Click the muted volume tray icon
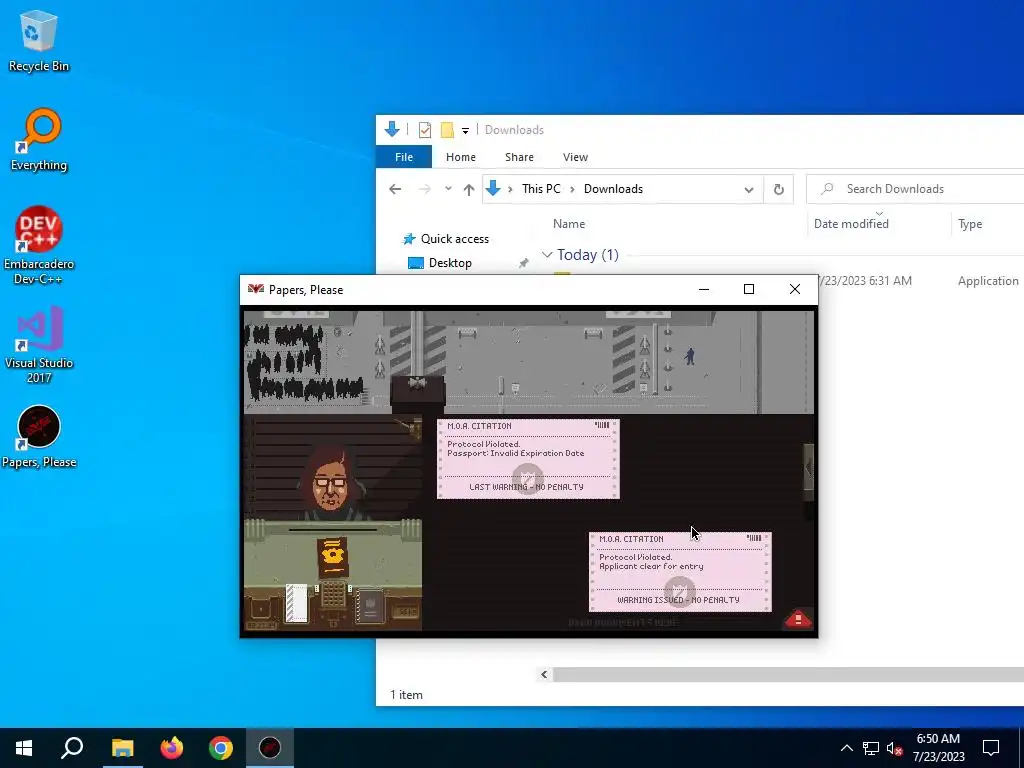The height and width of the screenshot is (768, 1024). coord(894,748)
